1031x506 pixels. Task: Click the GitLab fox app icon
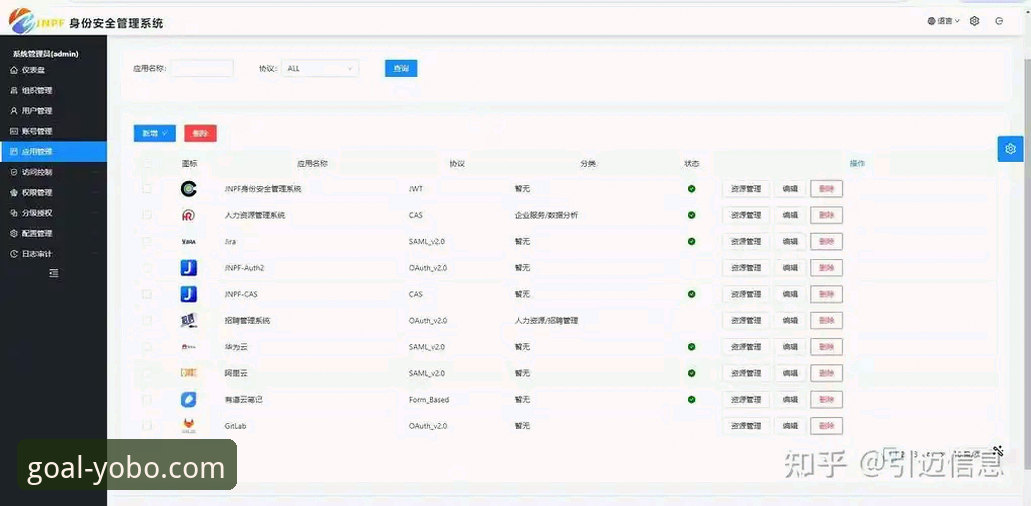click(189, 425)
